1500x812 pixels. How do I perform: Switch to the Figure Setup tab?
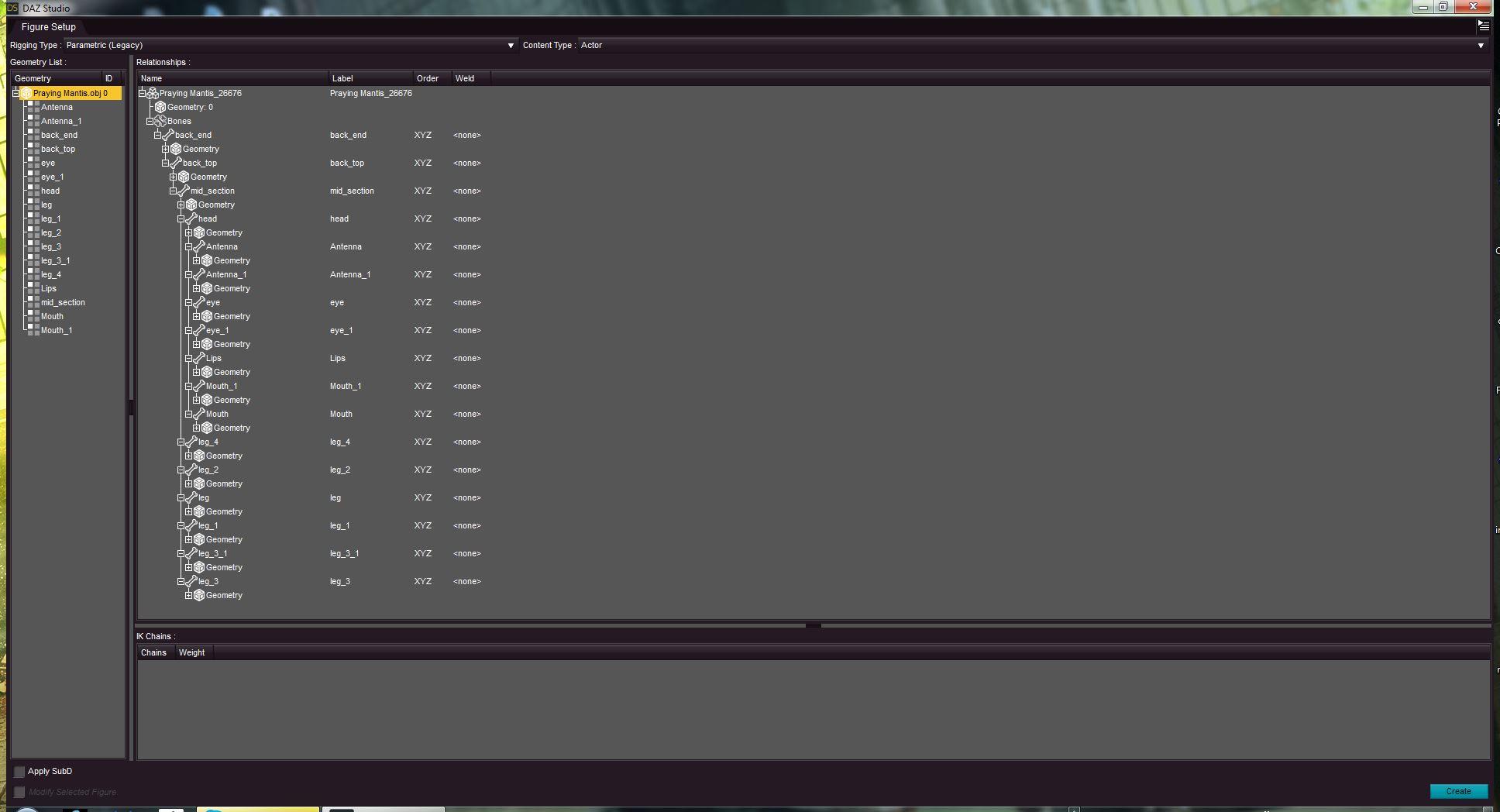point(48,26)
